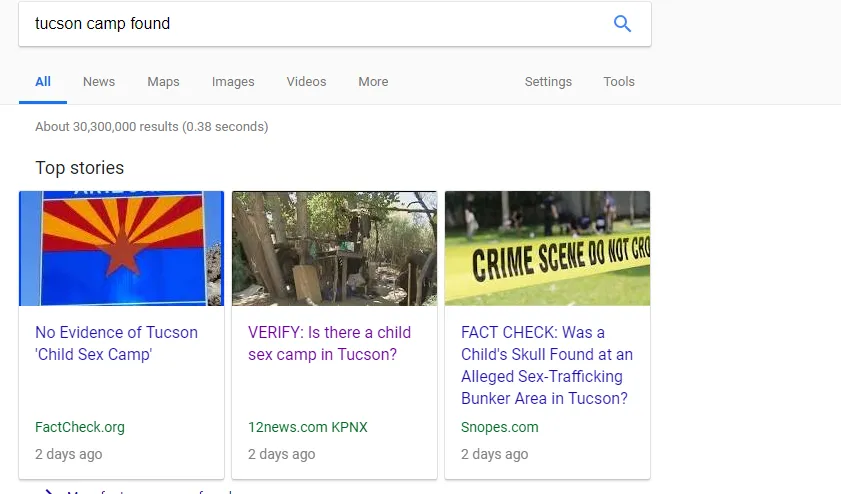
Task: Open 'VERIFY: Is there a child sex camp' link
Action: [x=329, y=343]
